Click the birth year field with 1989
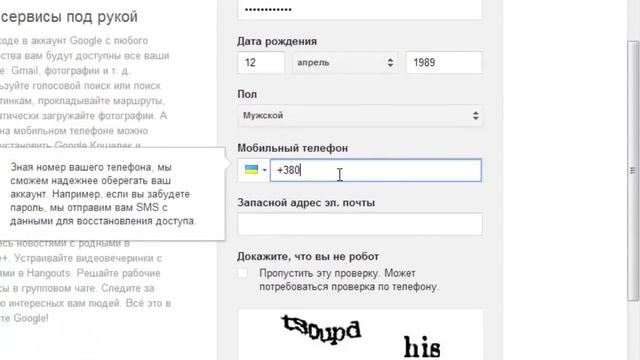This screenshot has height=360, width=640. (x=444, y=62)
